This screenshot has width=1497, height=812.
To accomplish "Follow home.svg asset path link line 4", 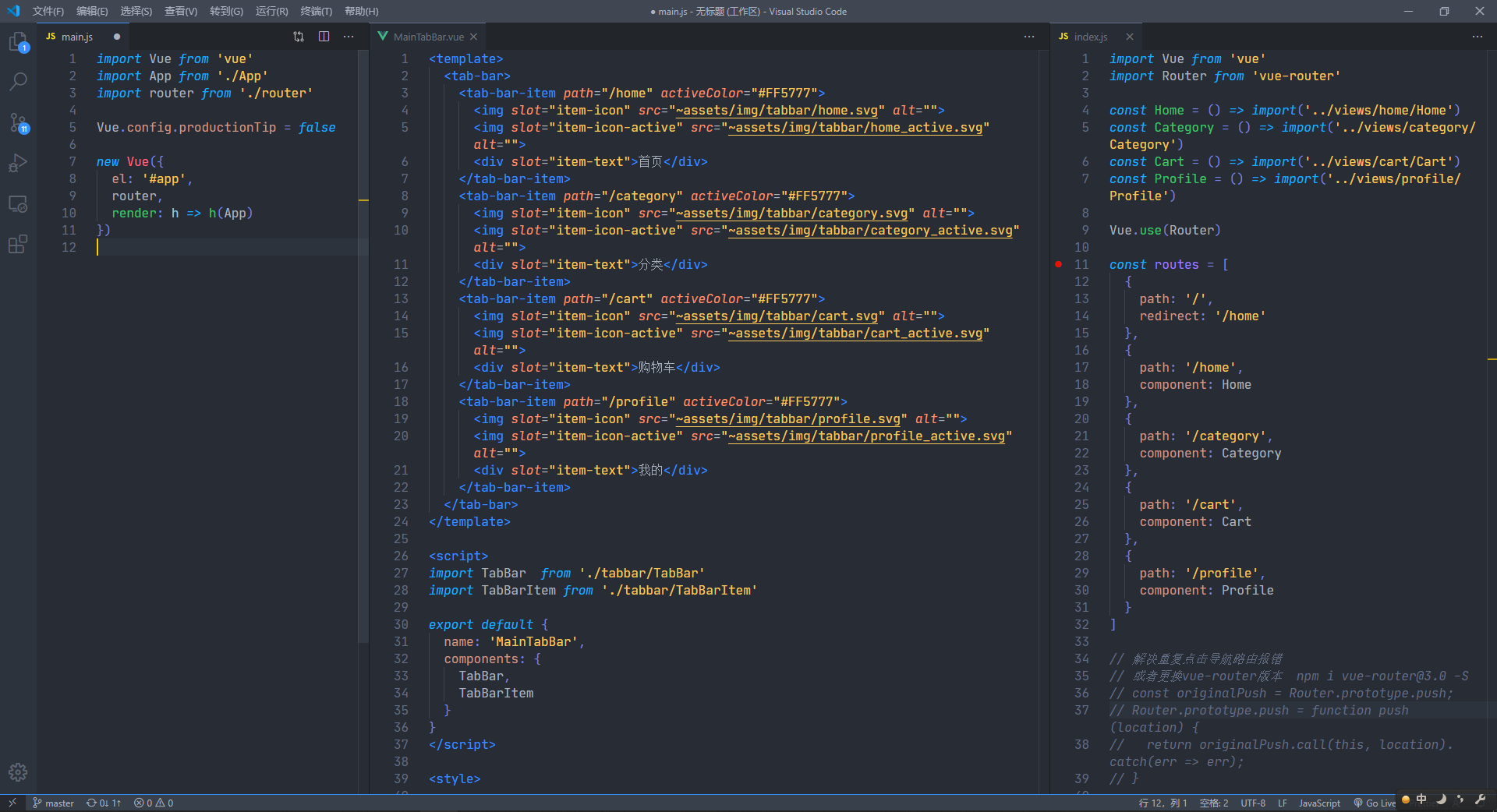I will (x=777, y=111).
